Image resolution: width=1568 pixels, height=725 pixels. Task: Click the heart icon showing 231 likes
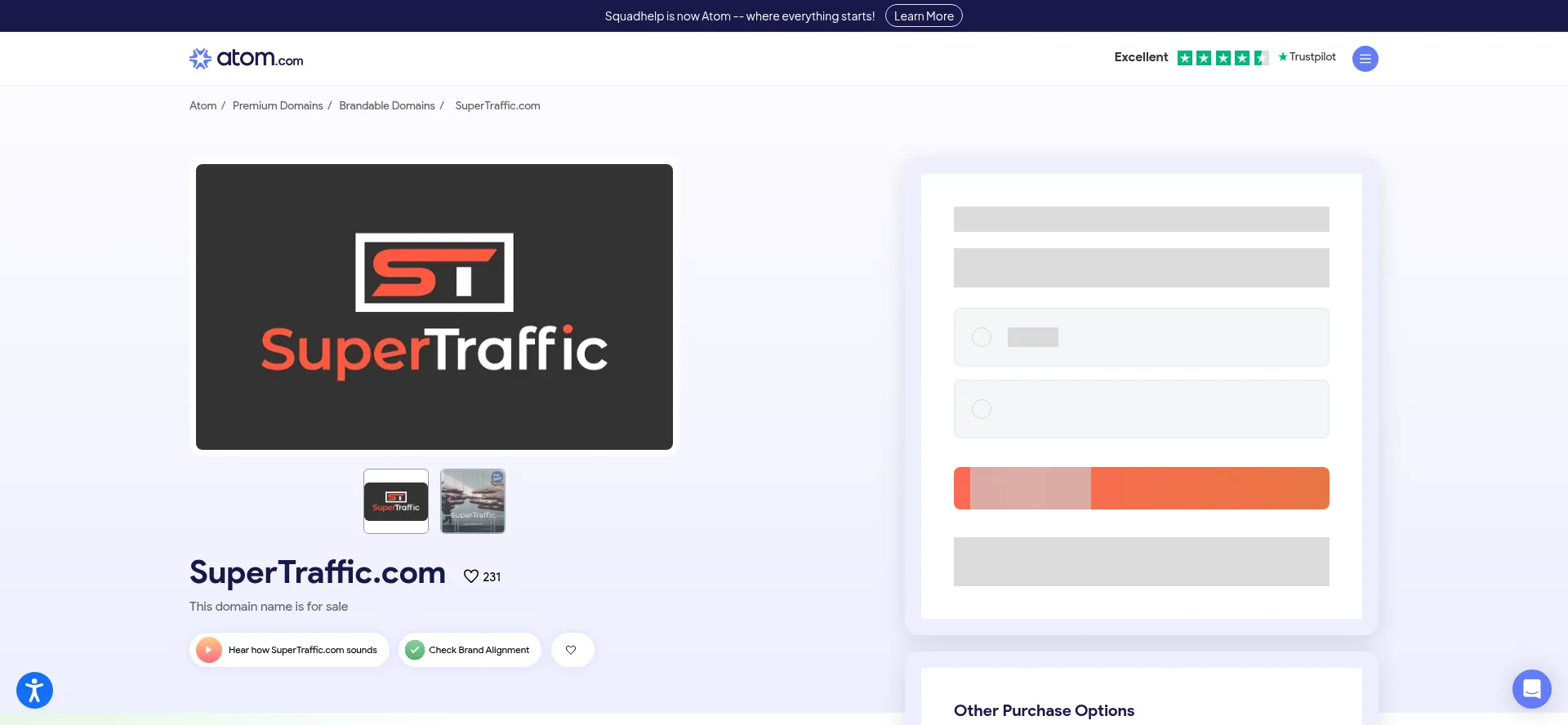[x=471, y=576]
